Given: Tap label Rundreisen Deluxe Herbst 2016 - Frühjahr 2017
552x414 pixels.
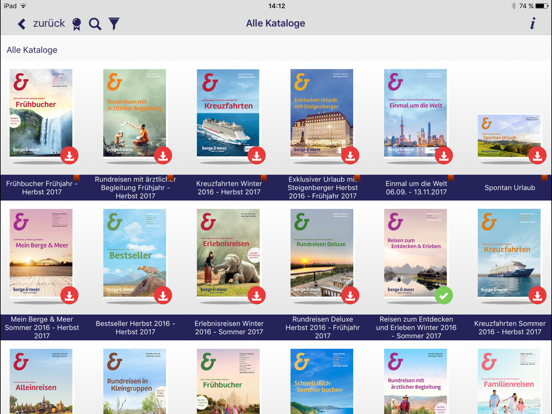Looking at the screenshot, I should point(322,327).
